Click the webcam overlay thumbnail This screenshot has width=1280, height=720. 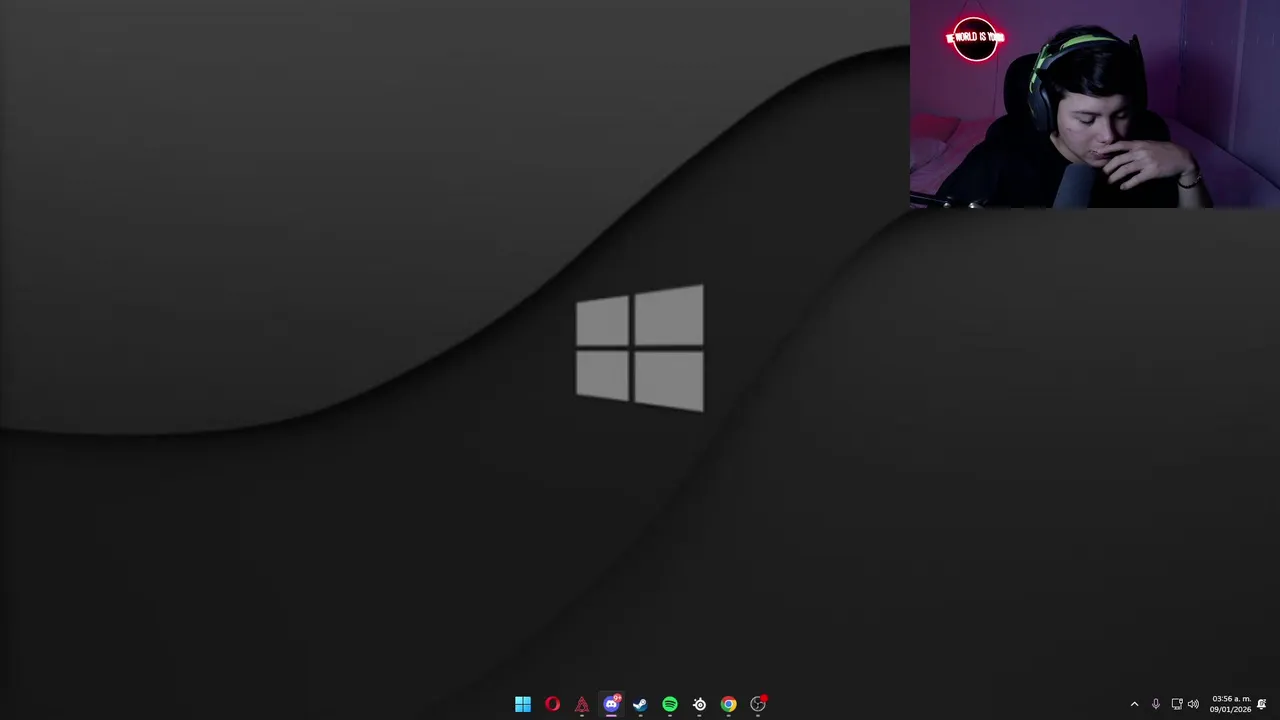click(x=1095, y=104)
